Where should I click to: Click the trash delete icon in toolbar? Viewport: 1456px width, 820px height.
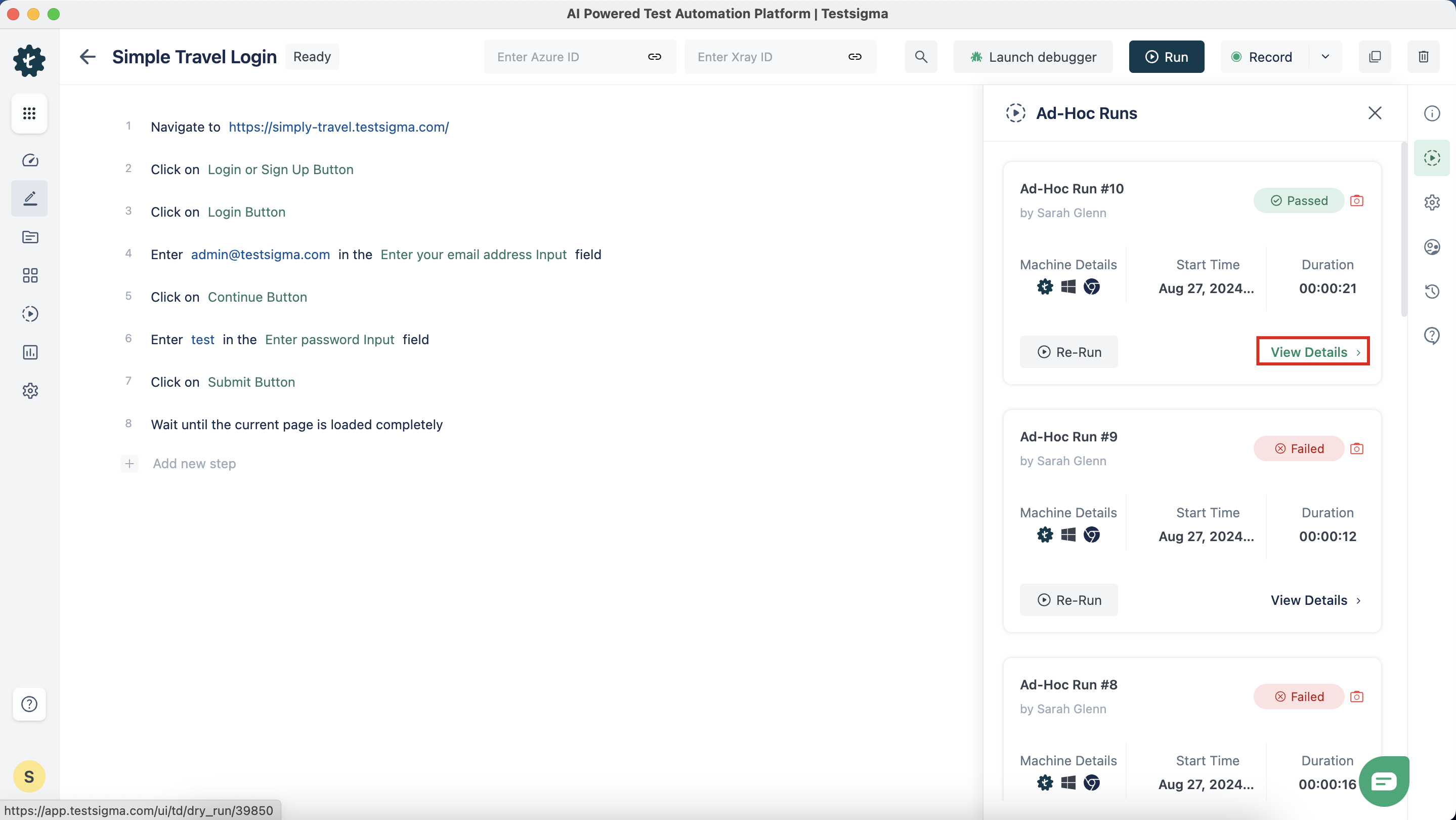pyautogui.click(x=1423, y=57)
